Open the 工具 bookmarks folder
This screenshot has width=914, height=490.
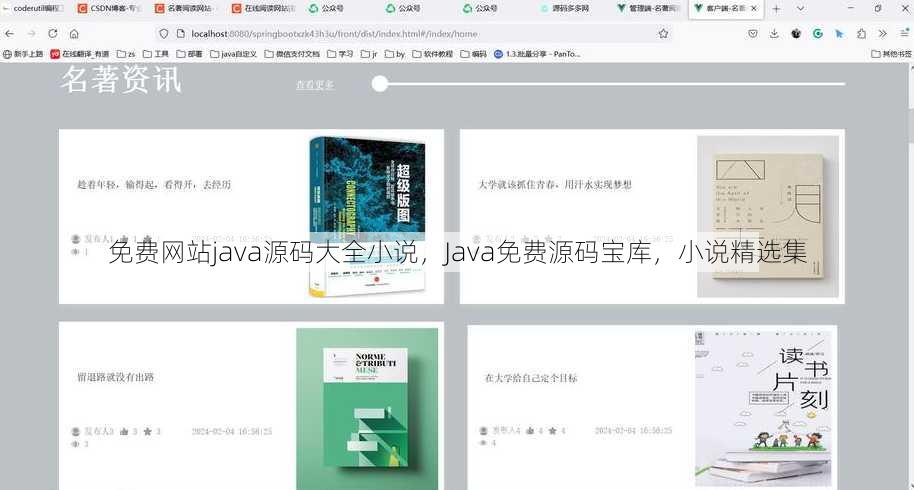156,54
